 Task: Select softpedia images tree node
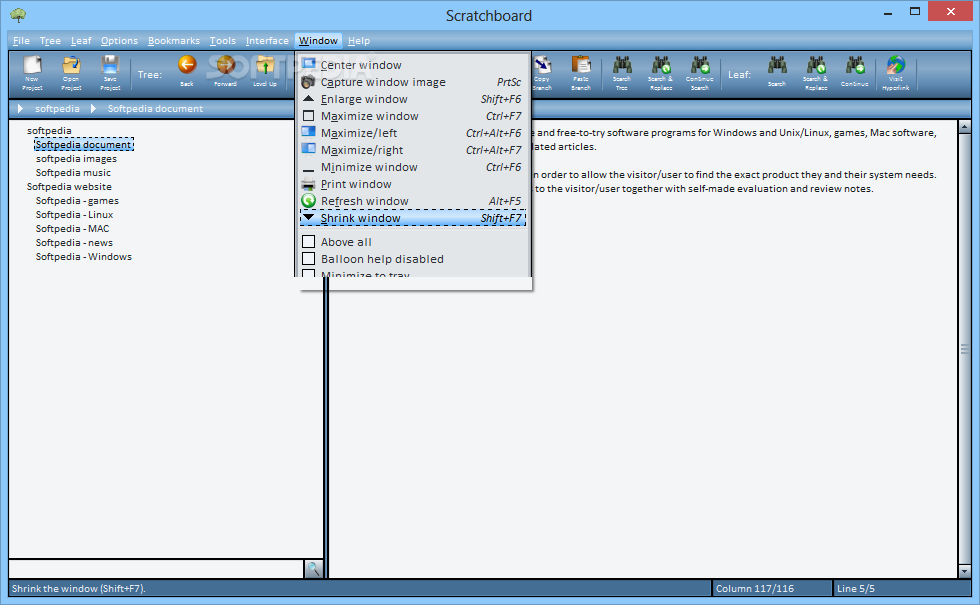(76, 159)
